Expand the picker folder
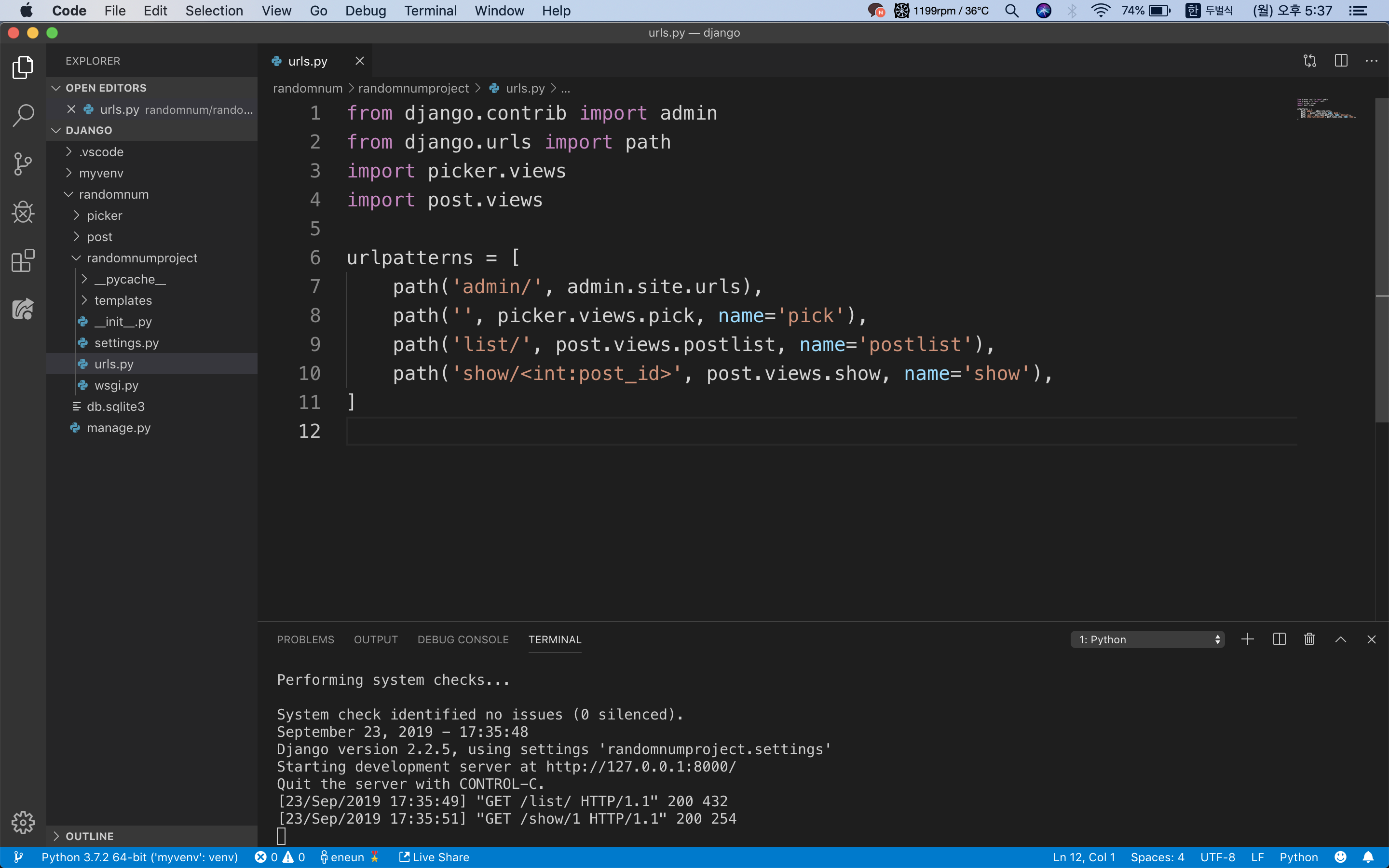 point(104,216)
